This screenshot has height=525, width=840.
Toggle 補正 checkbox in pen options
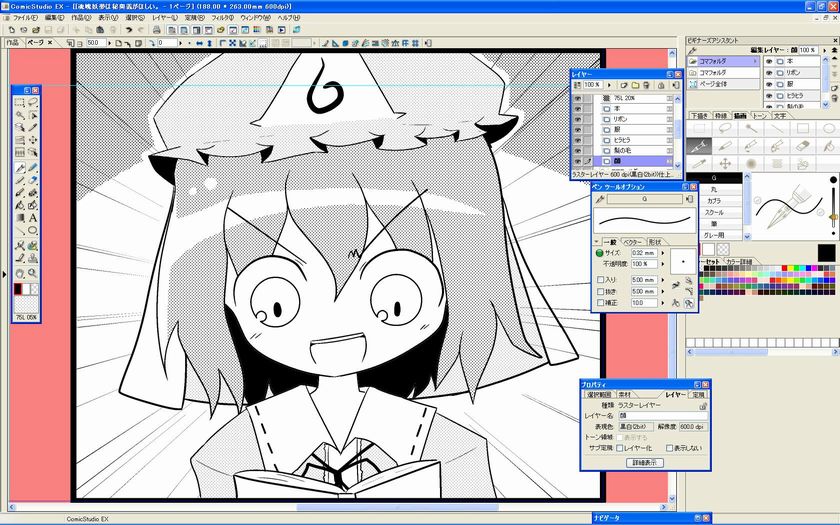(x=600, y=303)
